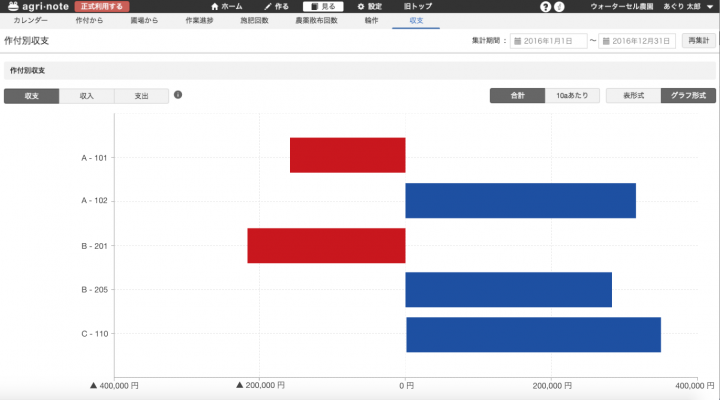Click the ウォーターセル農園 farm name
The image size is (720, 400).
tap(622, 6)
